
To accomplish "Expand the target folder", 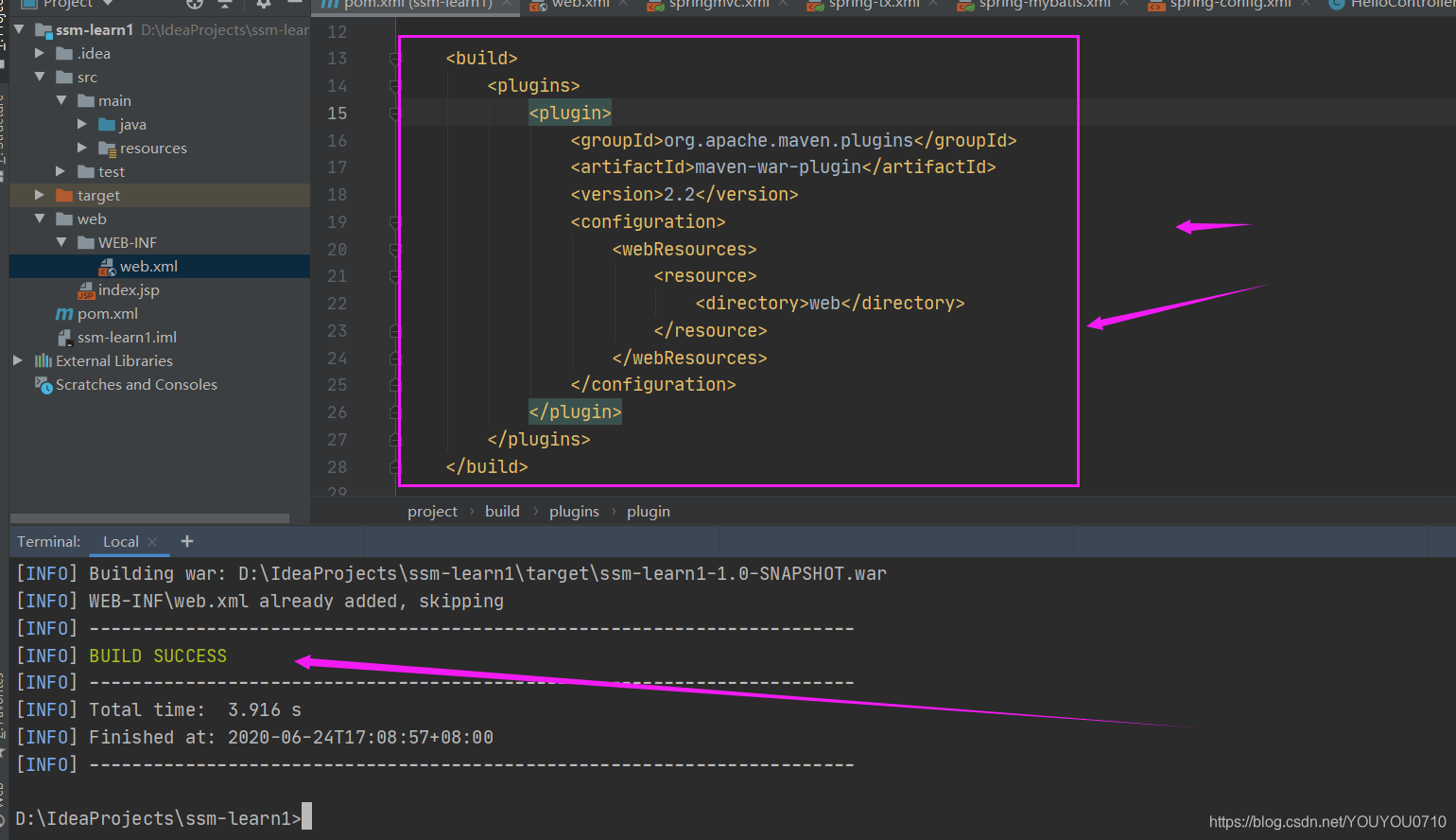I will [40, 196].
